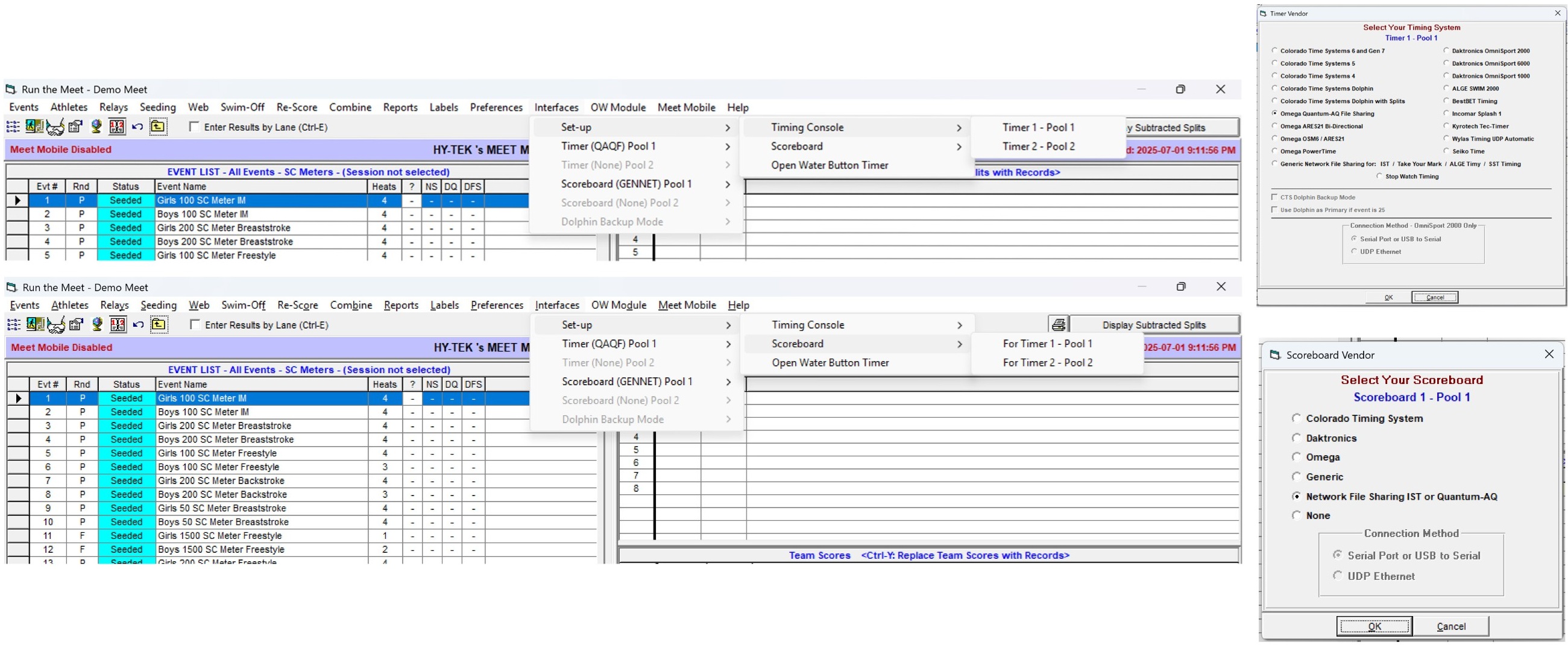This screenshot has height=645, width=1568.
Task: Click the preferences form icon in upper window toolbar
Action: point(75,127)
